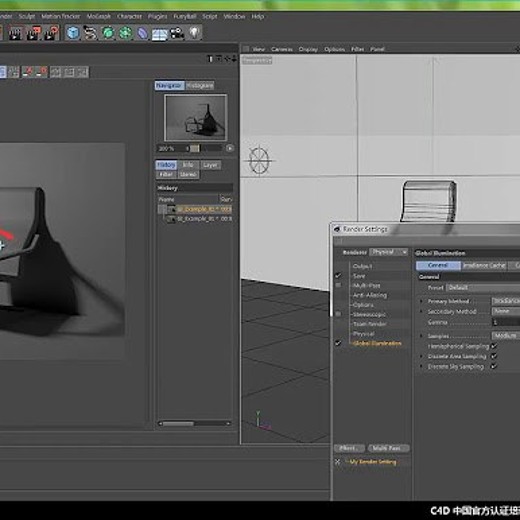Expand the Primary Method arrow

[x=422, y=301]
